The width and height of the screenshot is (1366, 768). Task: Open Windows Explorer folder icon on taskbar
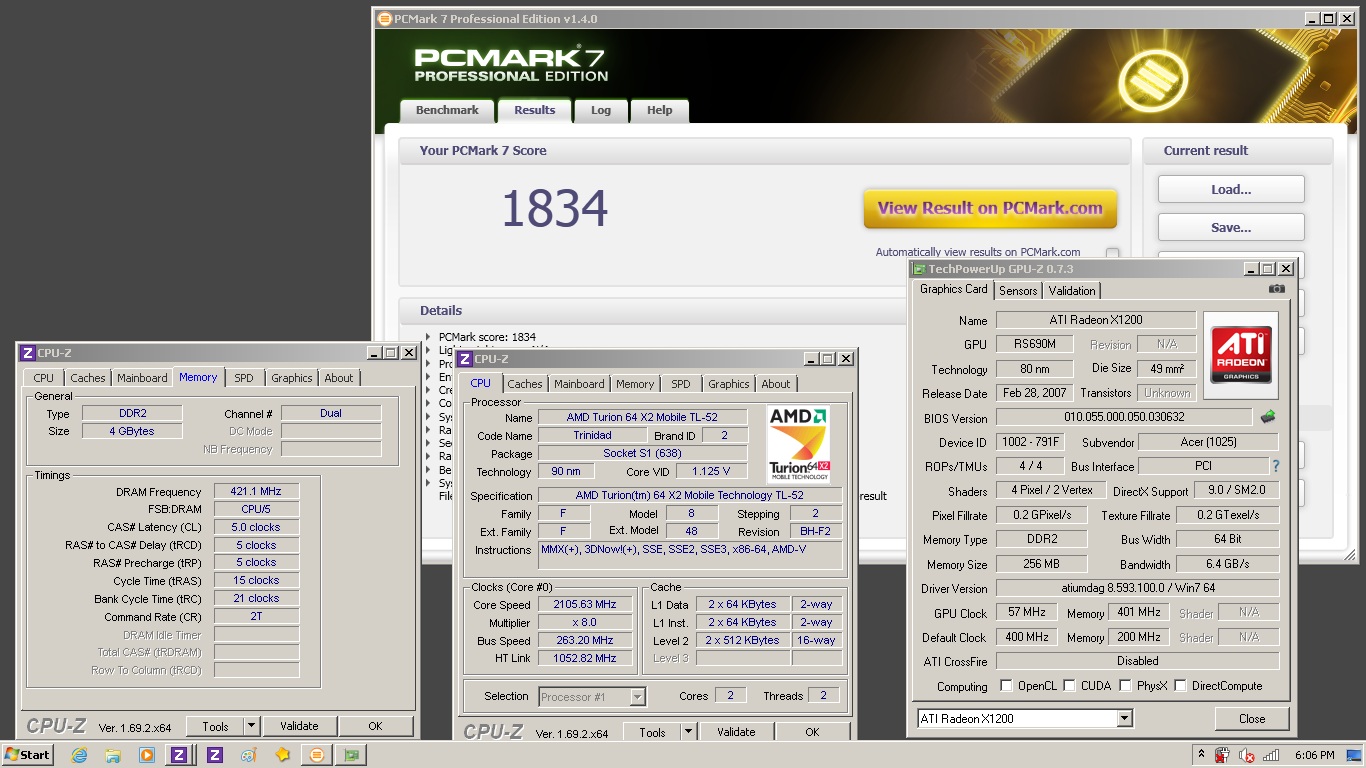pos(113,755)
